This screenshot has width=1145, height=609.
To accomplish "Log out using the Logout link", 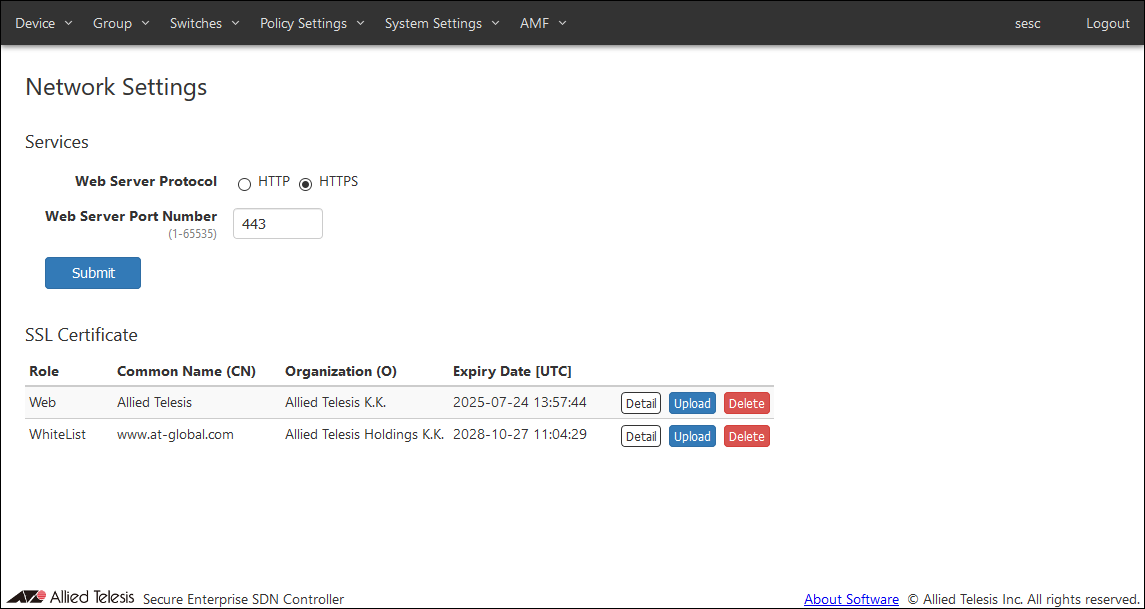I will pyautogui.click(x=1107, y=23).
